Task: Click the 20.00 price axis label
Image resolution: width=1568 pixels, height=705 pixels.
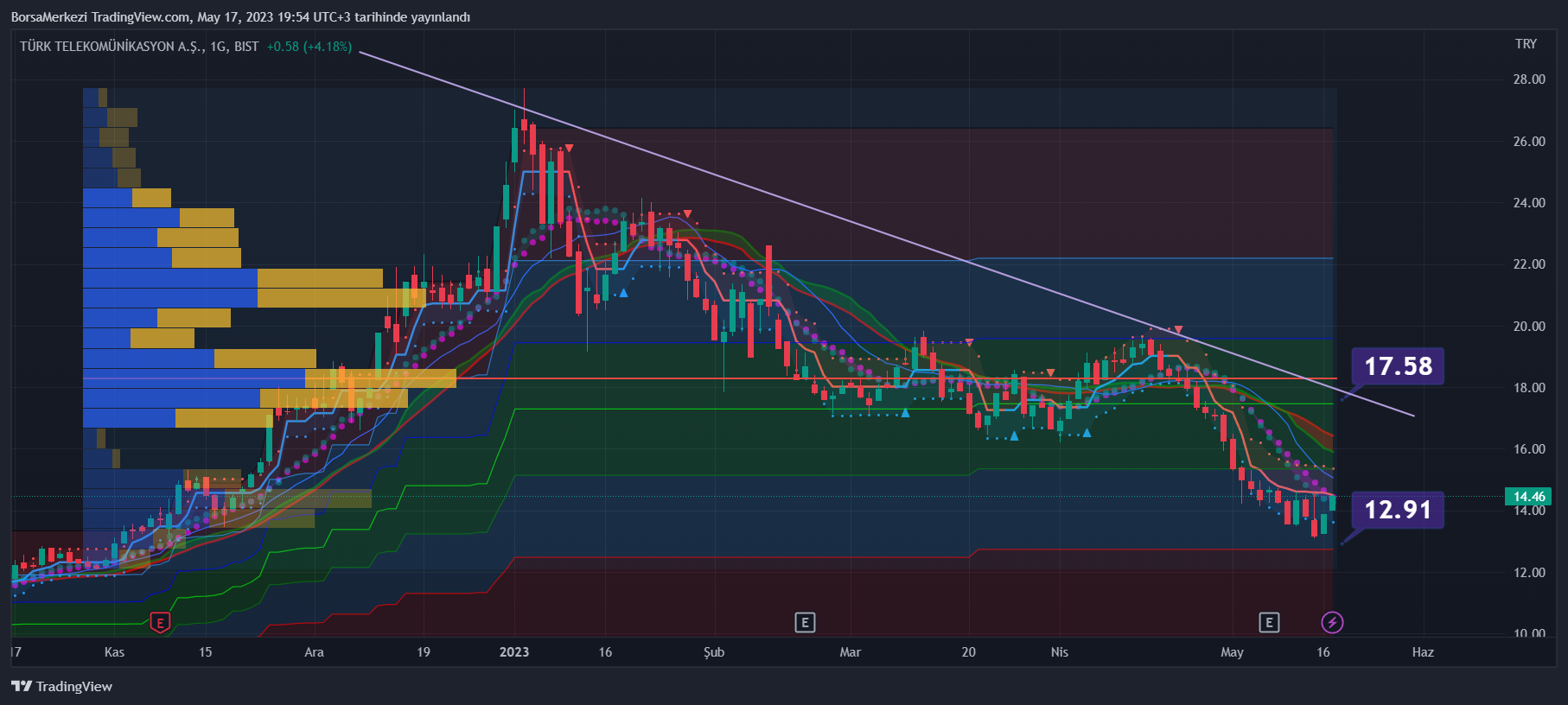Action: (x=1529, y=326)
